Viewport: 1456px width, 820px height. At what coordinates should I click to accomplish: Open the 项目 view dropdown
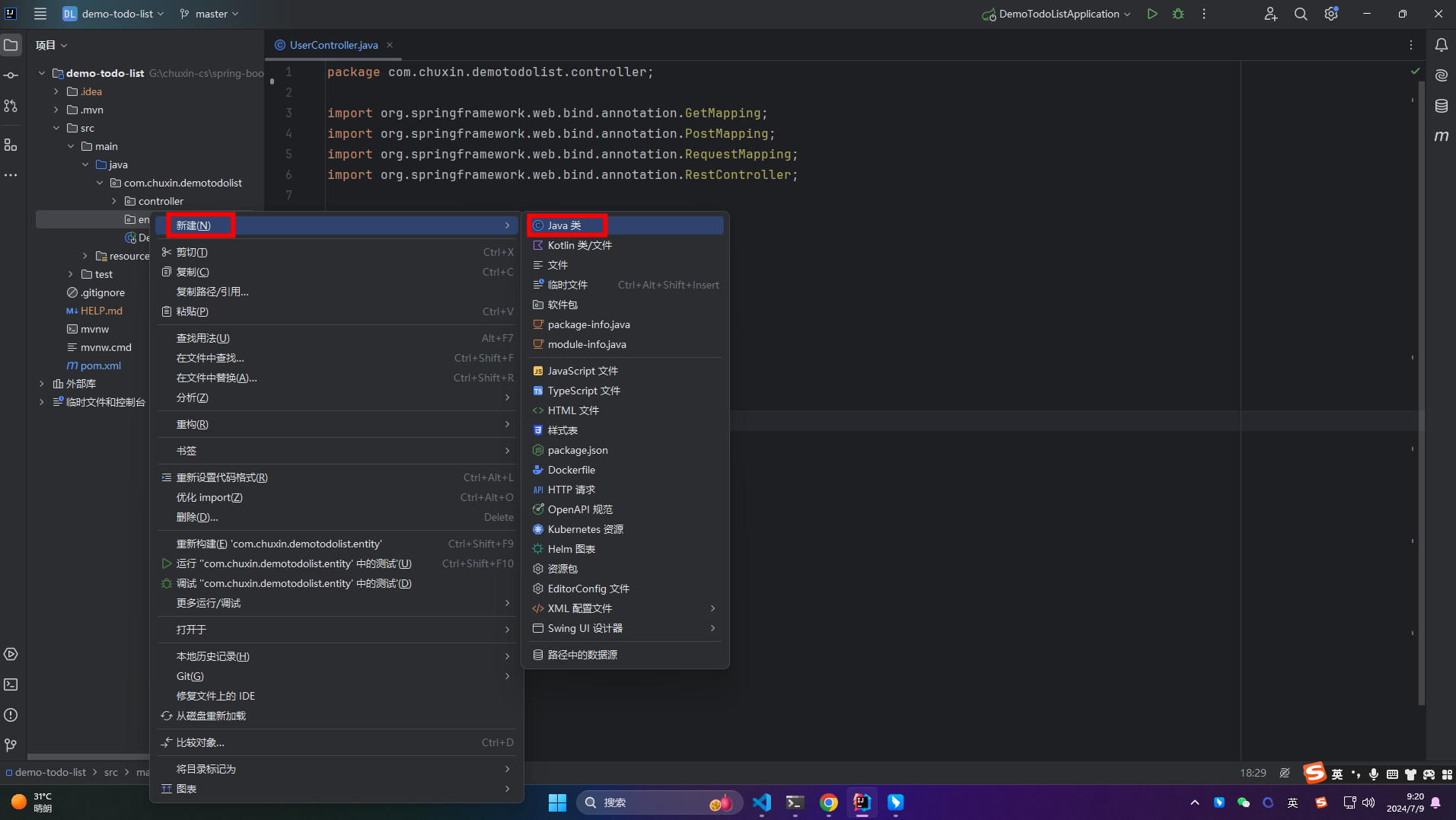tap(51, 45)
